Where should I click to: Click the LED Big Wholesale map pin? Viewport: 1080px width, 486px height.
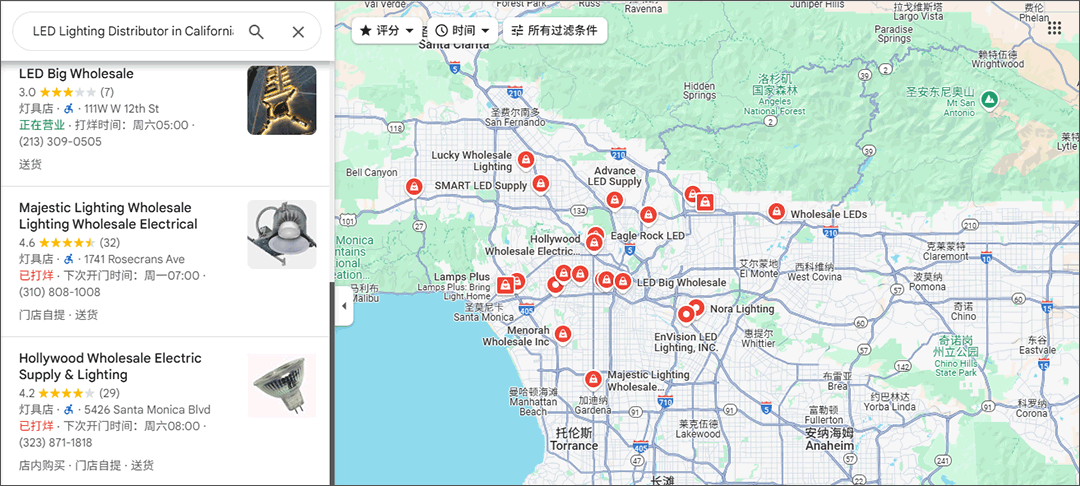point(623,281)
